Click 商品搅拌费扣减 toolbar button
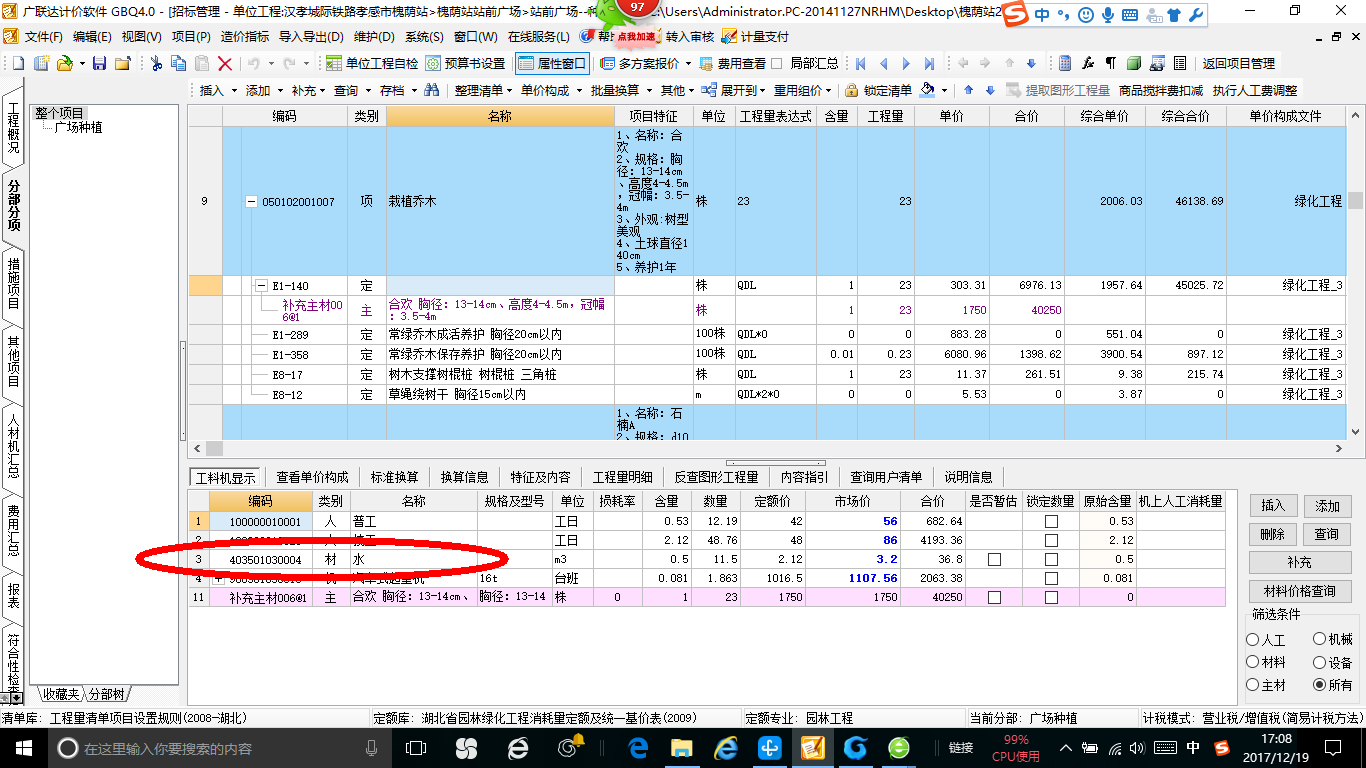The height and width of the screenshot is (768, 1366). [x=1161, y=90]
